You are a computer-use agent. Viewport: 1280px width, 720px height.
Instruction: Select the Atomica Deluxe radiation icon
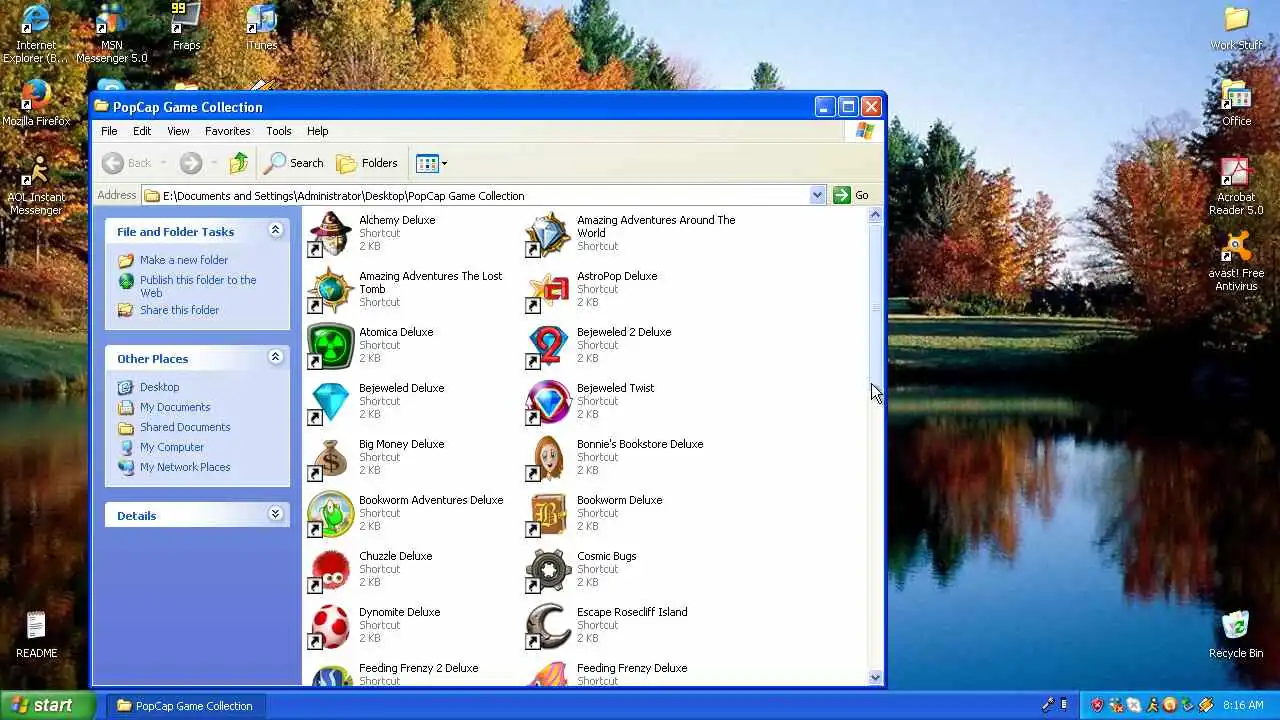330,346
